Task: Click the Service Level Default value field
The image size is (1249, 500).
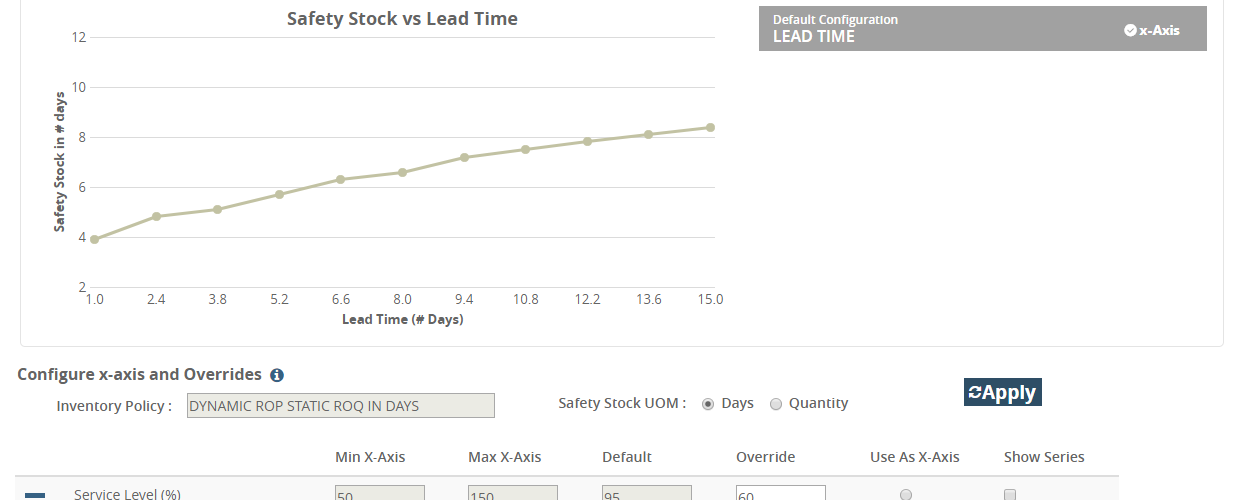Action: point(646,493)
